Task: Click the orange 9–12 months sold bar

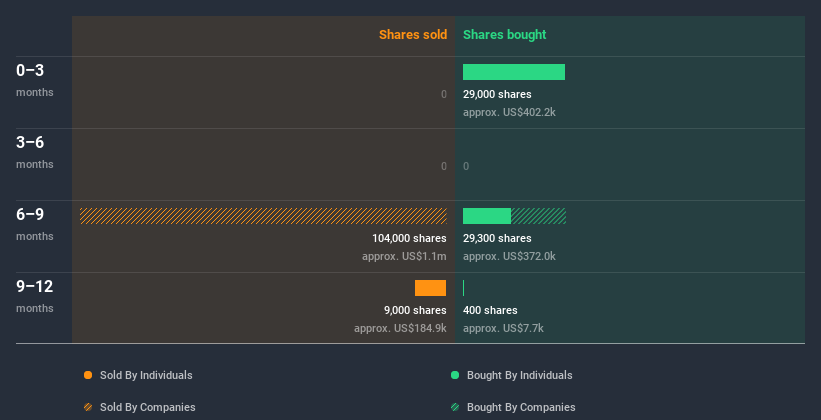Action: click(x=430, y=288)
